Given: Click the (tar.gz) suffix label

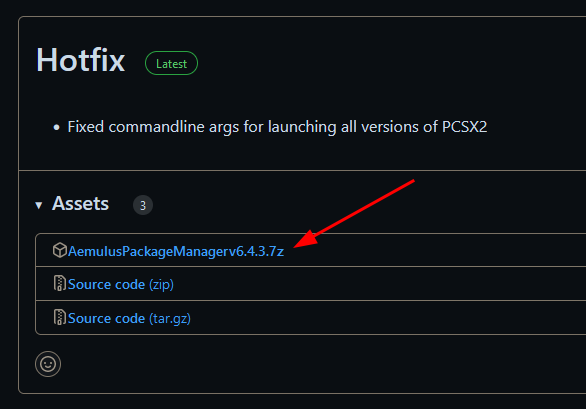Looking at the screenshot, I should (170, 319).
